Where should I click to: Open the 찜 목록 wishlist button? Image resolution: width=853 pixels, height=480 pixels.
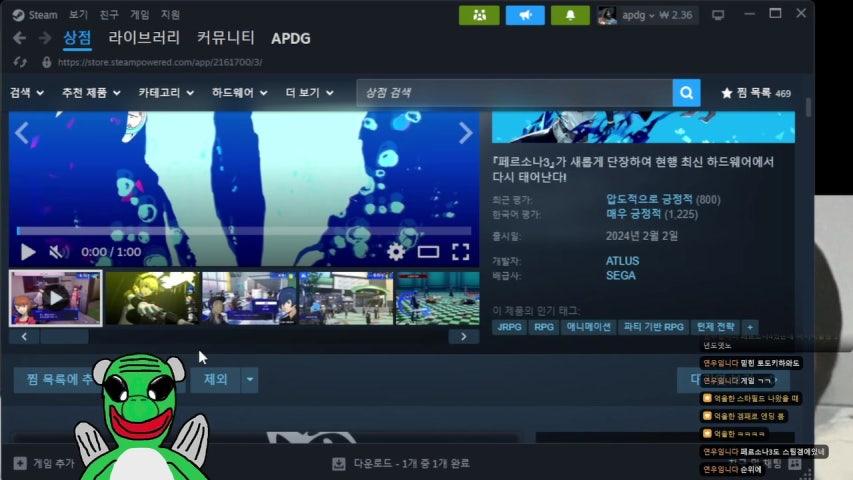pyautogui.click(x=756, y=93)
